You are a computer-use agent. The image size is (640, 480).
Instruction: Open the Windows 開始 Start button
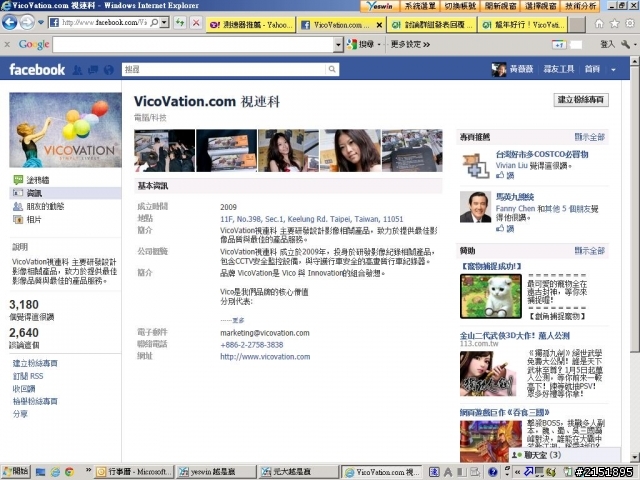pos(16,471)
